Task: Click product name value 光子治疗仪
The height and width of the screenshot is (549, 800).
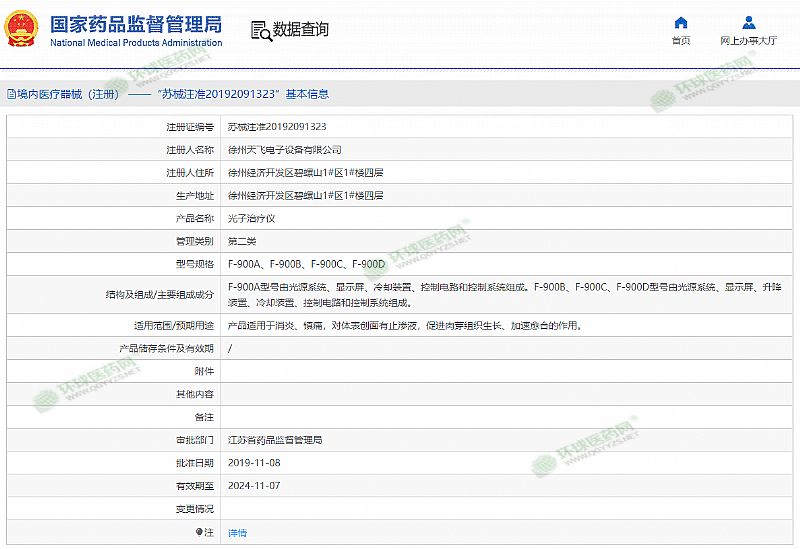Action: coord(250,218)
